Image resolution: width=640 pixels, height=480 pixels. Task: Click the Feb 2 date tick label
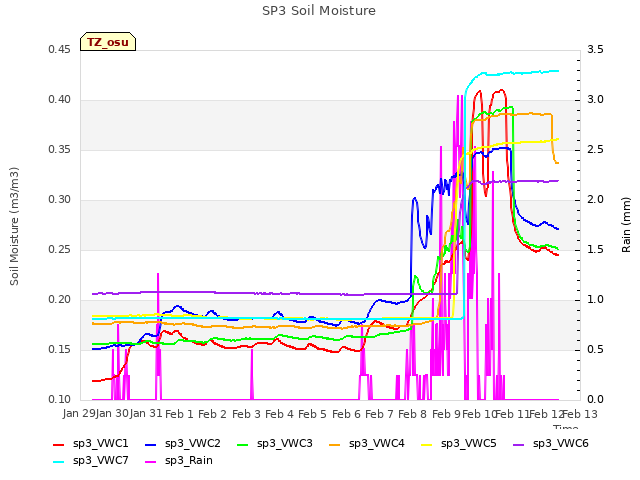point(212,414)
